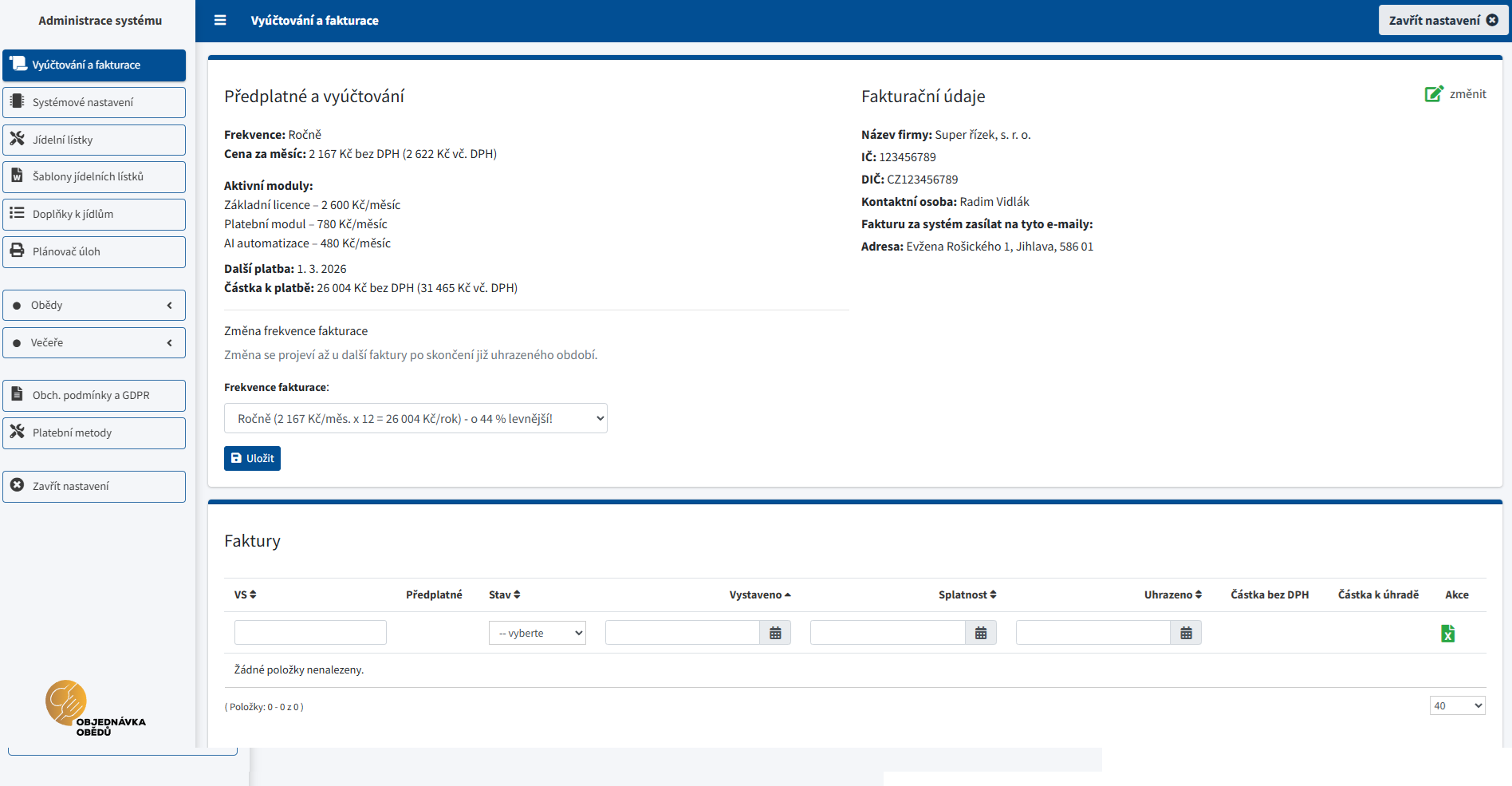Screen dimensions: 1512x786
Task: Open Platební metody in sidebar
Action: pyautogui.click(x=94, y=433)
